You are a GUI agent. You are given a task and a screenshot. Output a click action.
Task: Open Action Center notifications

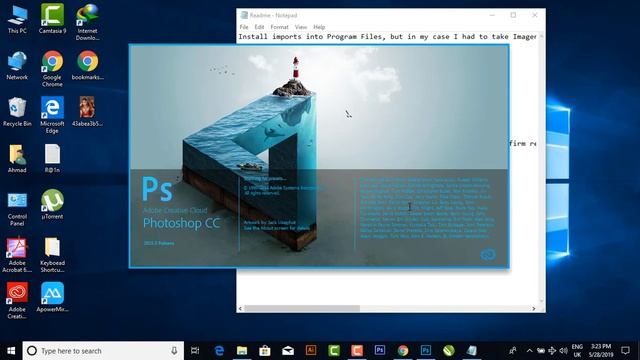(x=625, y=351)
